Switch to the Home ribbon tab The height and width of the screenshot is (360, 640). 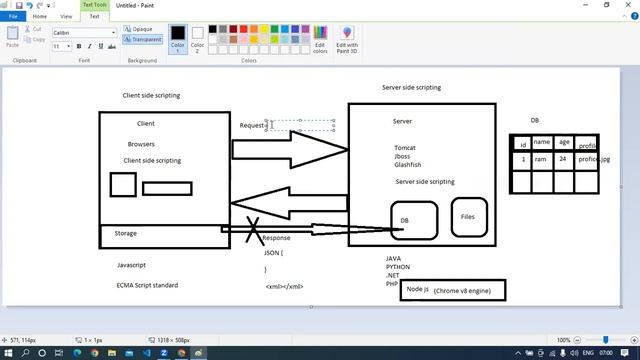coord(40,16)
